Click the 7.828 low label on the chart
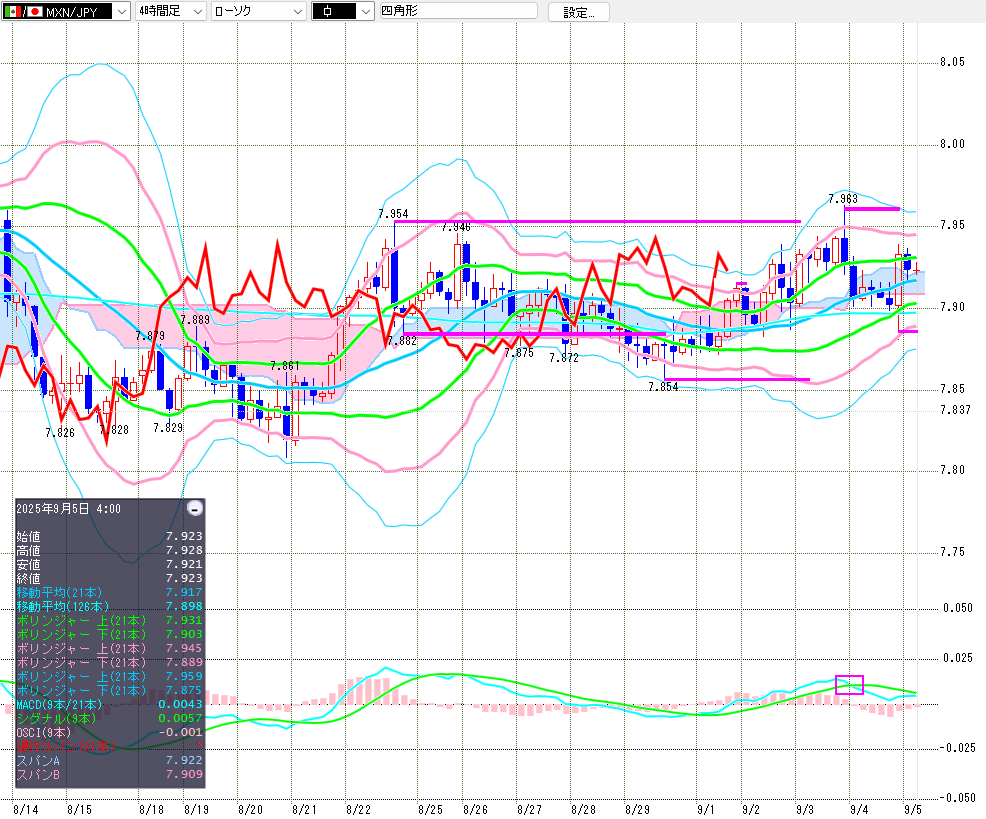The width and height of the screenshot is (986, 819). tap(114, 430)
